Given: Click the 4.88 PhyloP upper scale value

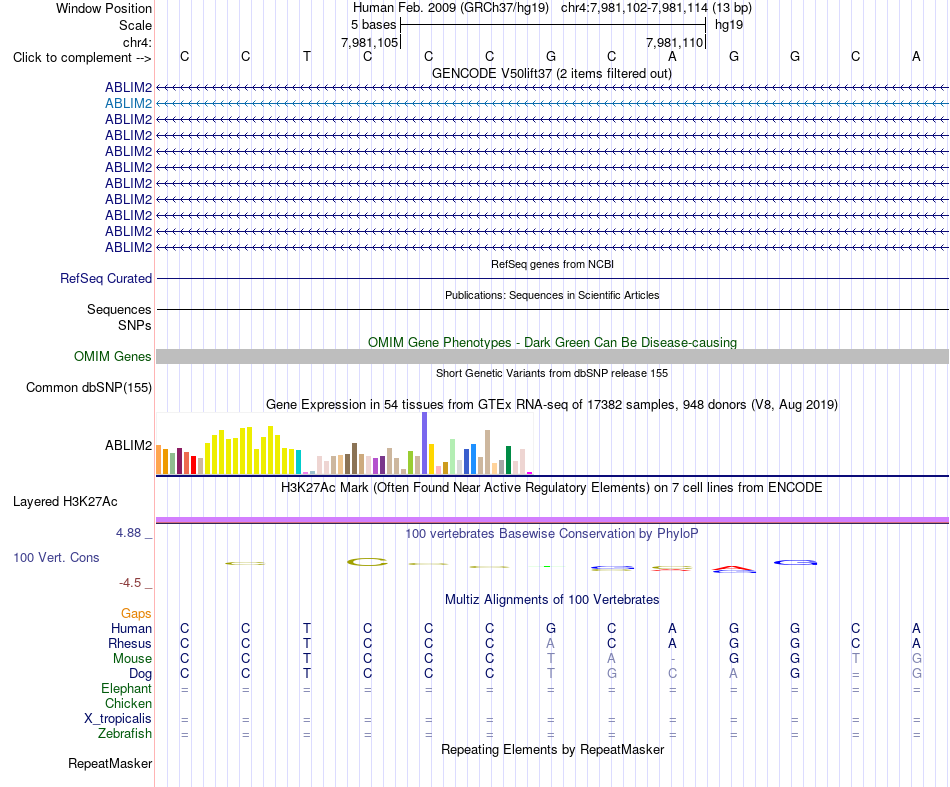Looking at the screenshot, I should tap(128, 533).
